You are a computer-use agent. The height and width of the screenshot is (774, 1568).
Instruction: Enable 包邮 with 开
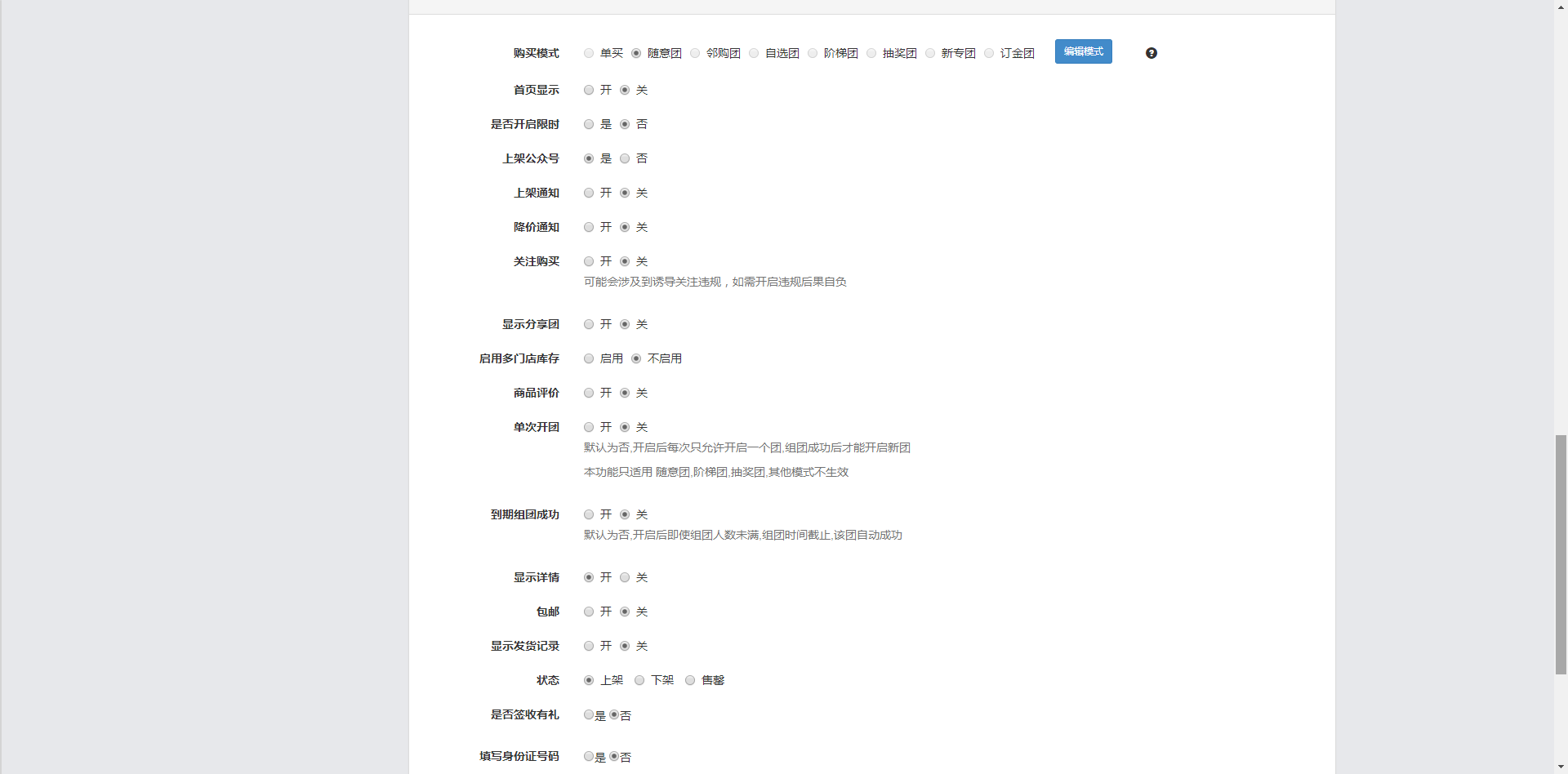click(589, 612)
